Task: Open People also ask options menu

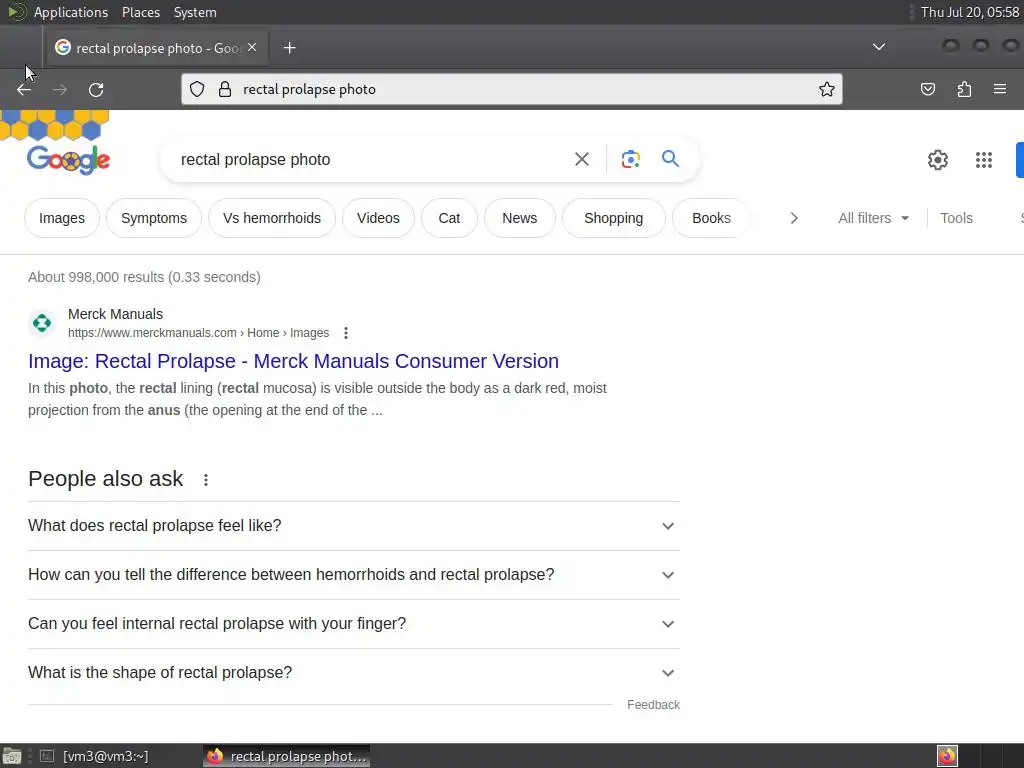Action: [206, 480]
